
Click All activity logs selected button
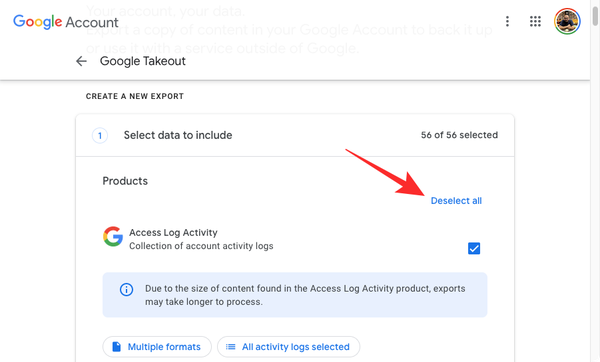click(x=289, y=347)
